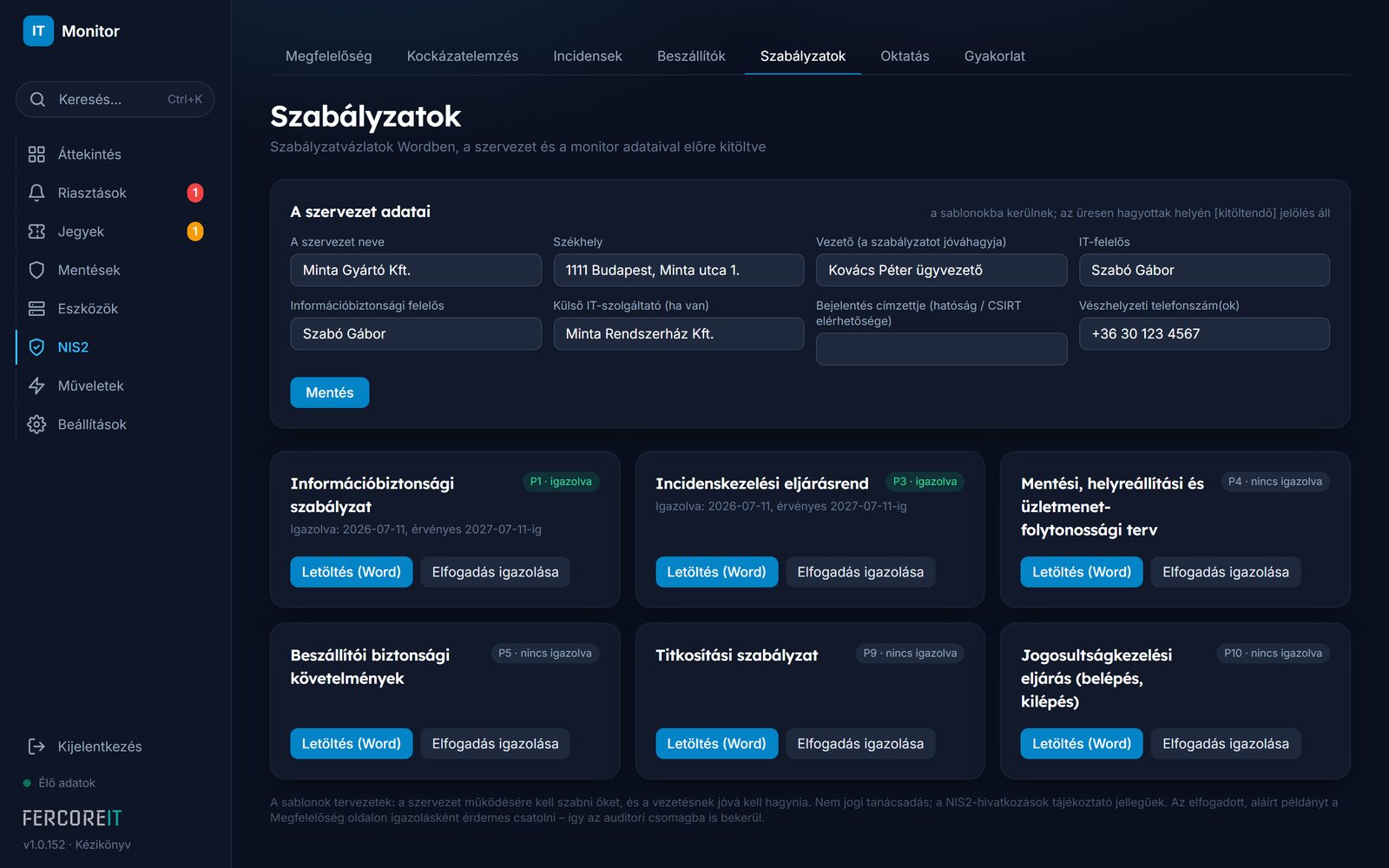Click the red Riasztások notification badge

195,193
